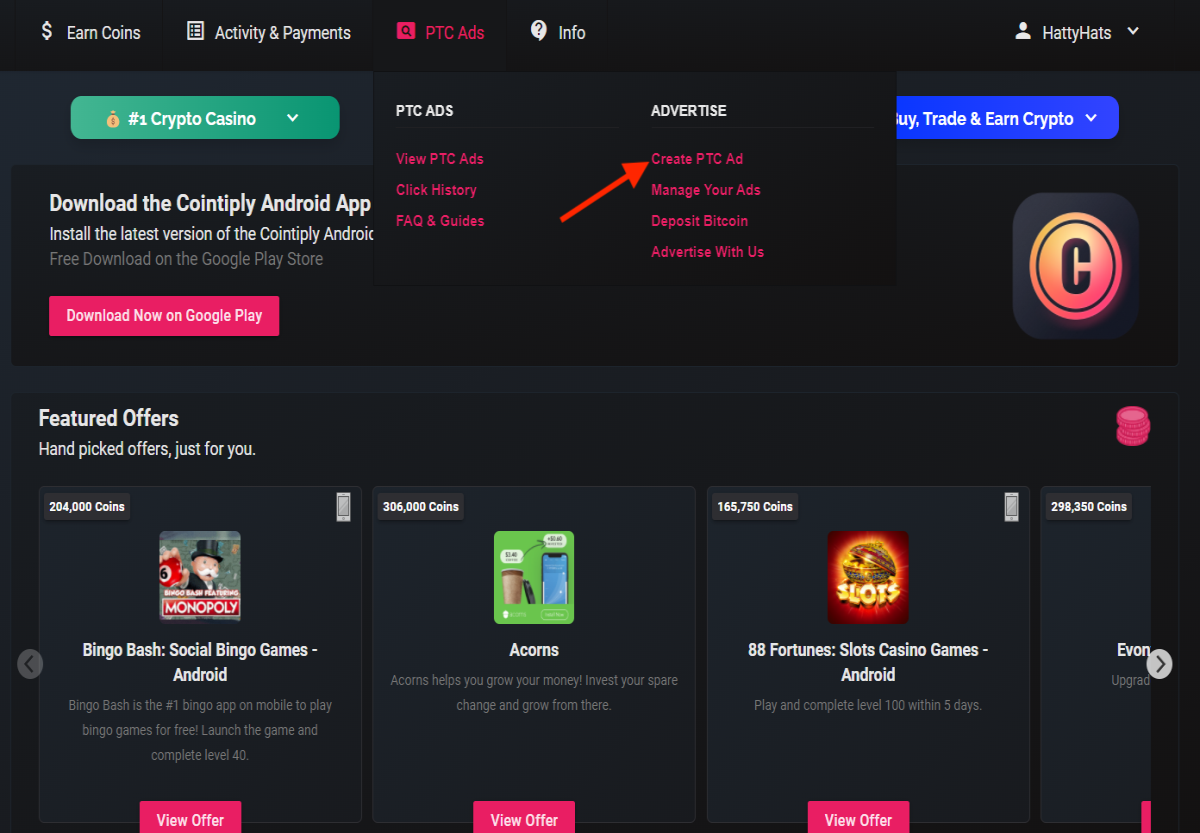Click the money bag icon in Crypto Casino button

click(113, 119)
